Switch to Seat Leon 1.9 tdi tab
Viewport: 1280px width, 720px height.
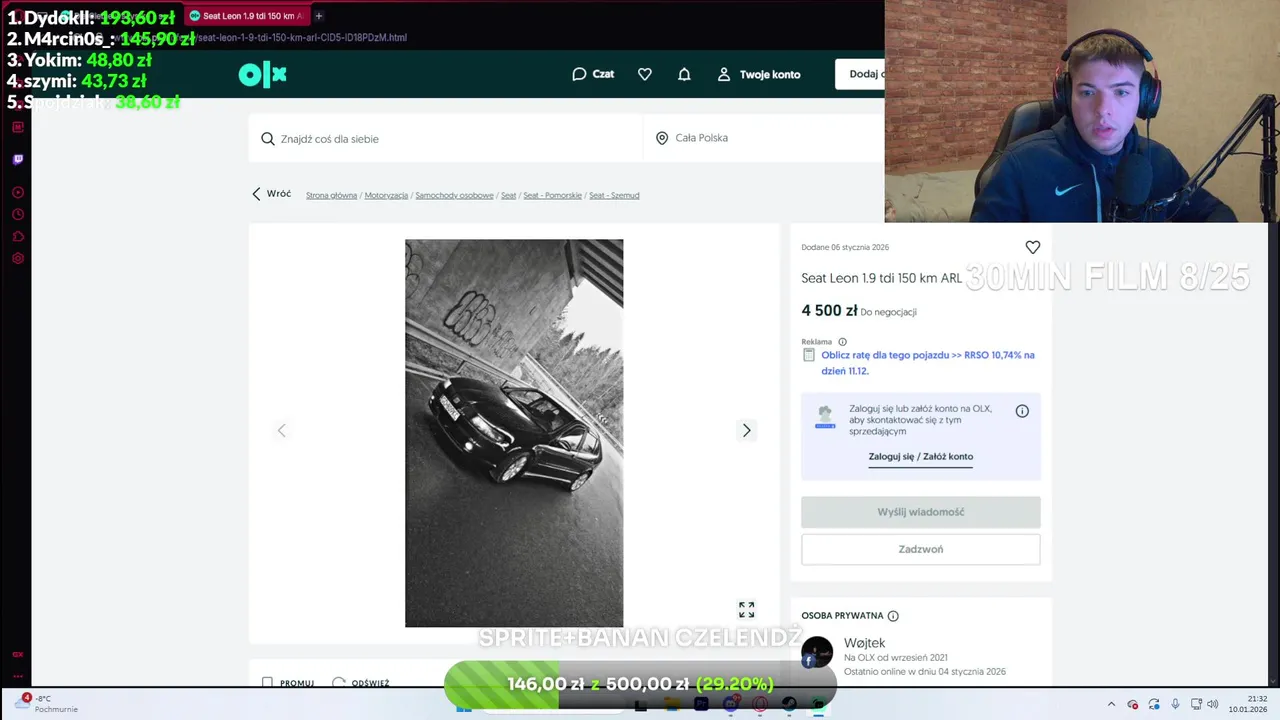coord(247,16)
